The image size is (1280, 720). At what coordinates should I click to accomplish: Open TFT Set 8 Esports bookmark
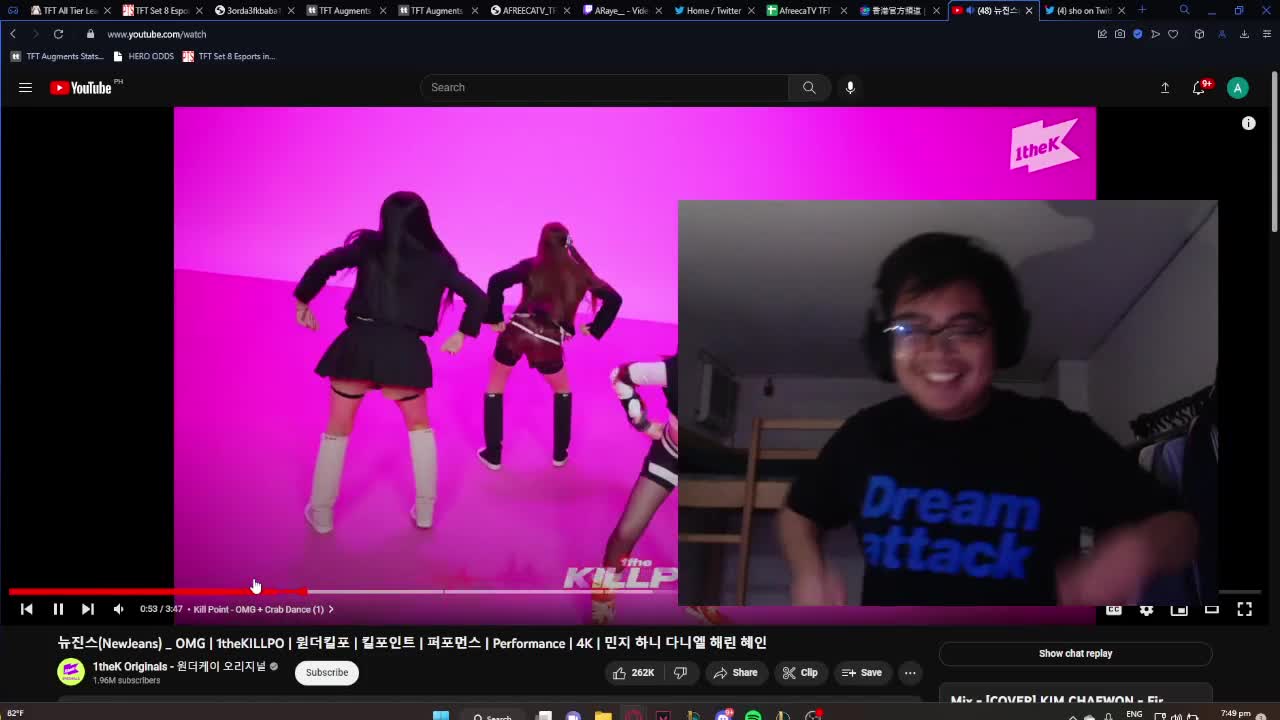(229, 56)
